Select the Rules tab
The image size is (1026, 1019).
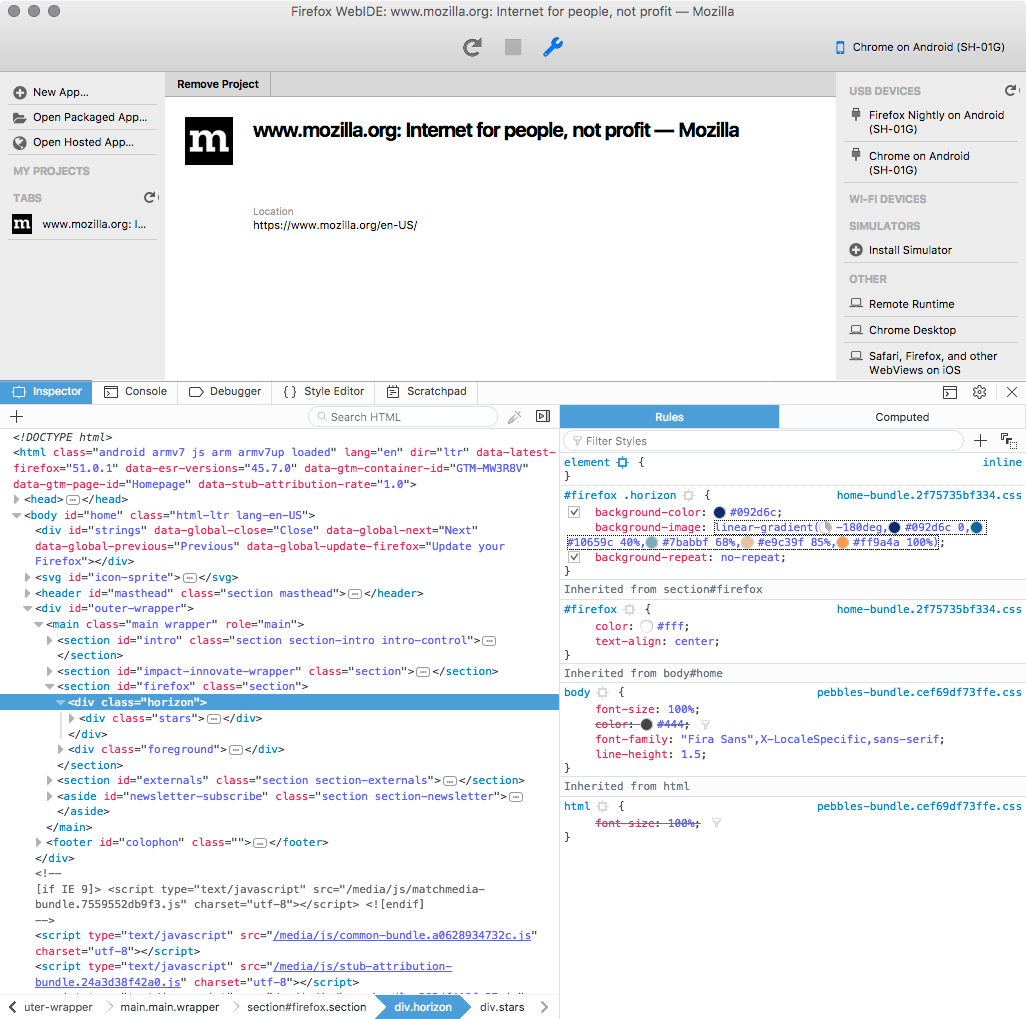pyautogui.click(x=669, y=417)
